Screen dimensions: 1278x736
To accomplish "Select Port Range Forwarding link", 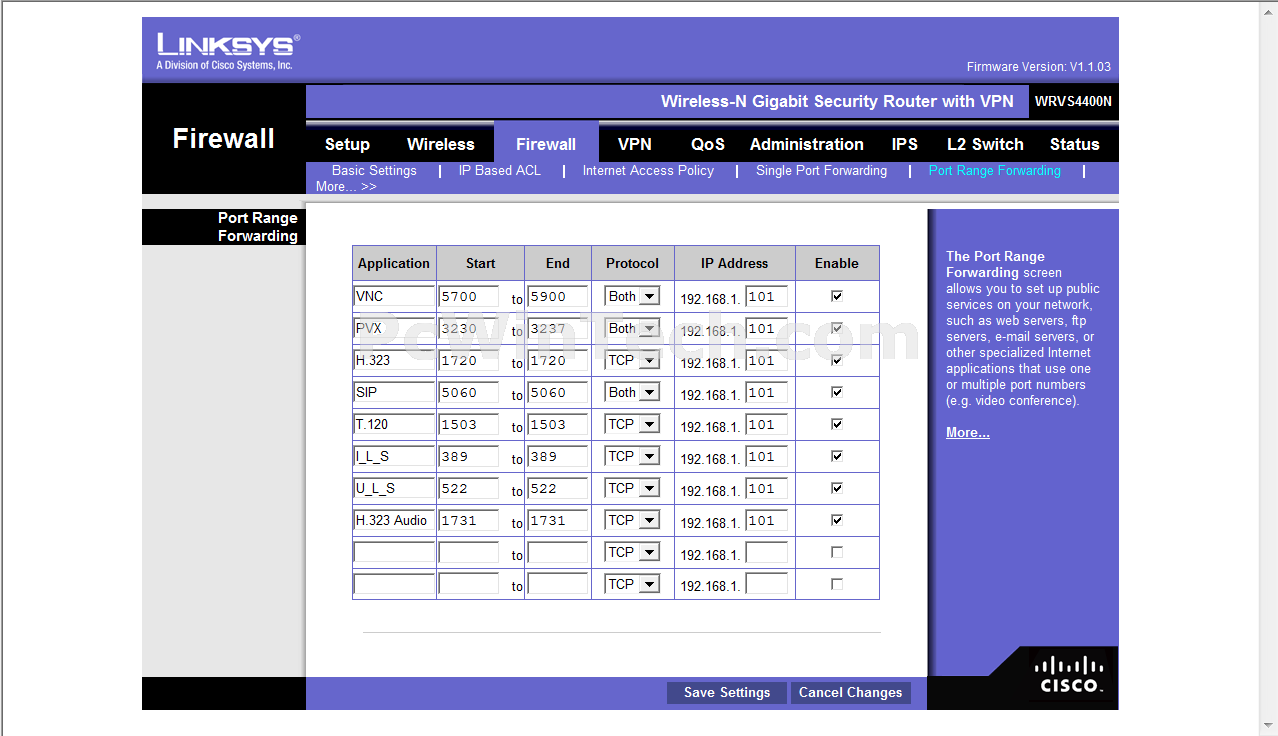I will (x=994, y=171).
